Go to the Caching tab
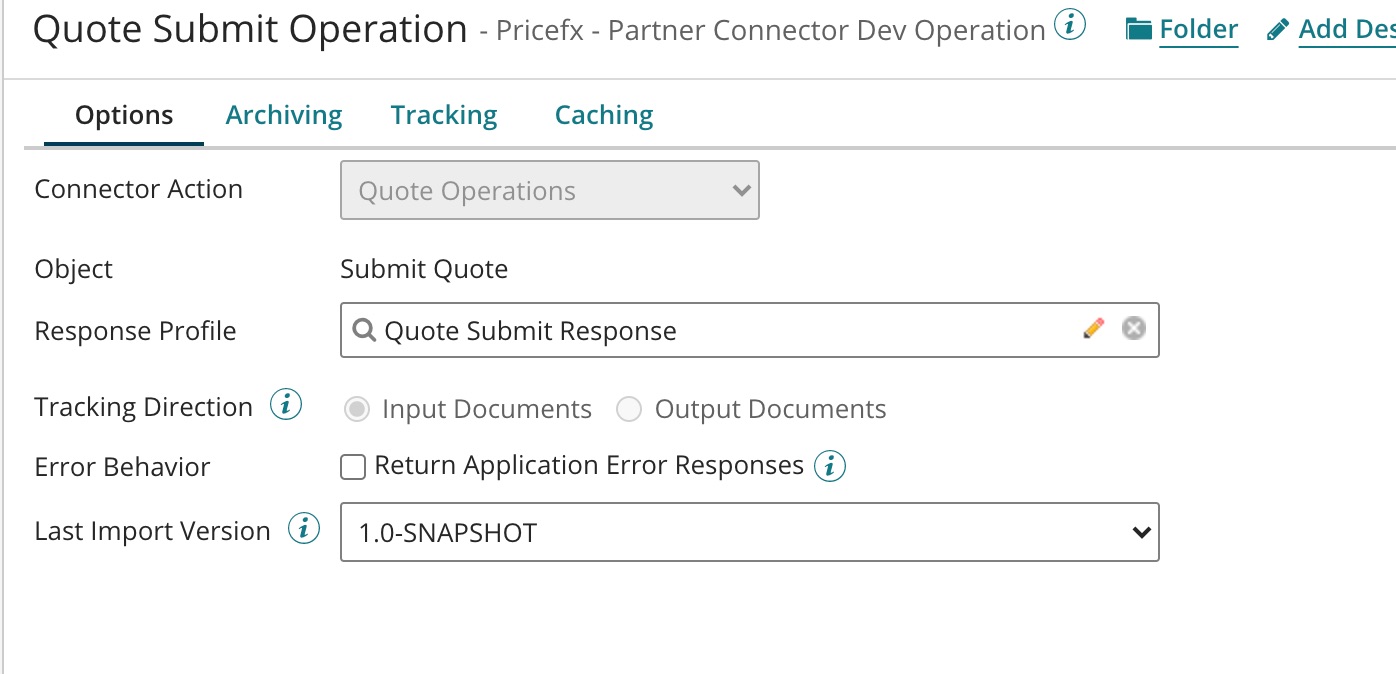This screenshot has width=1396, height=674. 604,116
